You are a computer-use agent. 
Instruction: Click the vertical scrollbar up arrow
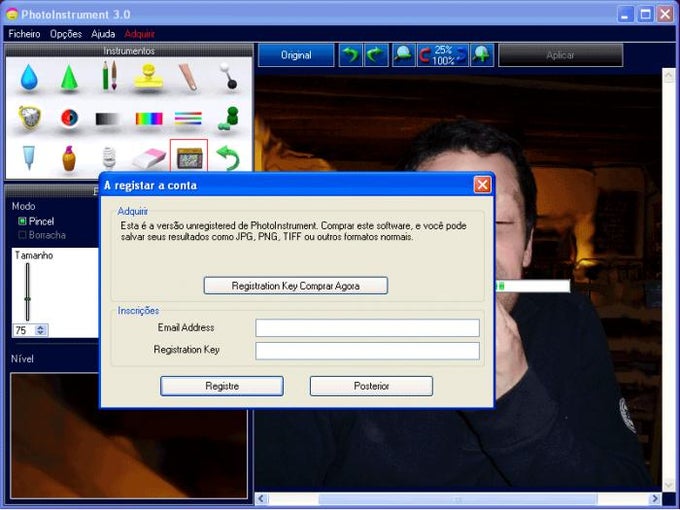click(x=669, y=76)
